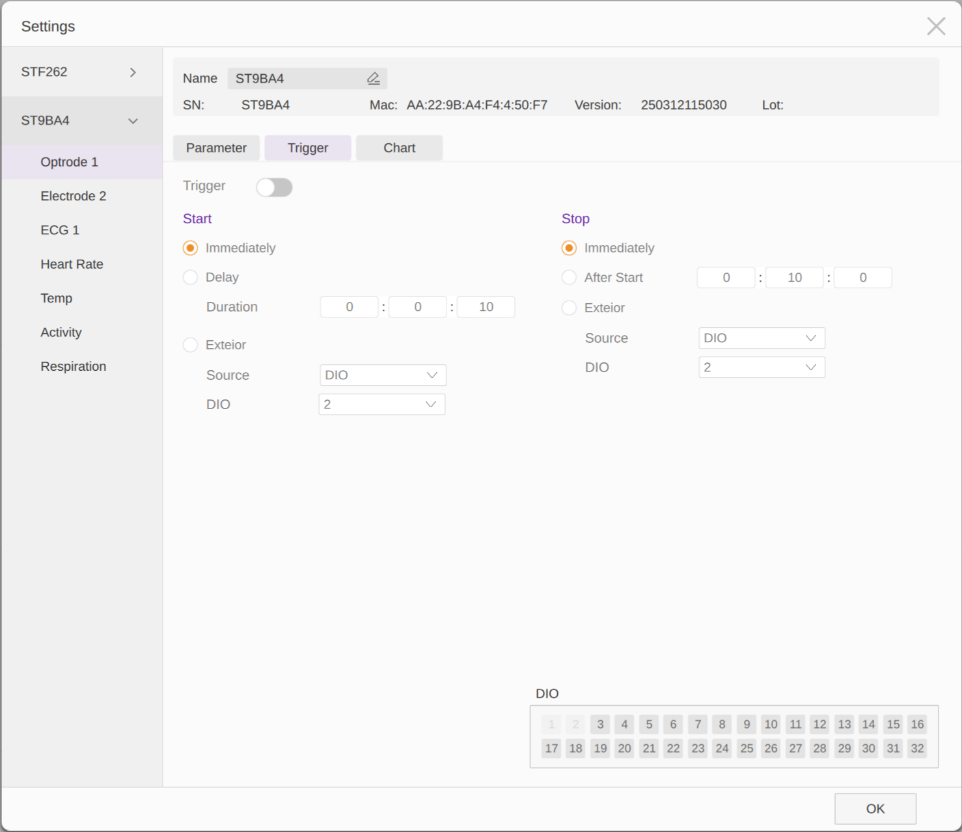The image size is (962, 832).
Task: Select the ST9BA4 device row
Action: pyautogui.click(x=82, y=121)
